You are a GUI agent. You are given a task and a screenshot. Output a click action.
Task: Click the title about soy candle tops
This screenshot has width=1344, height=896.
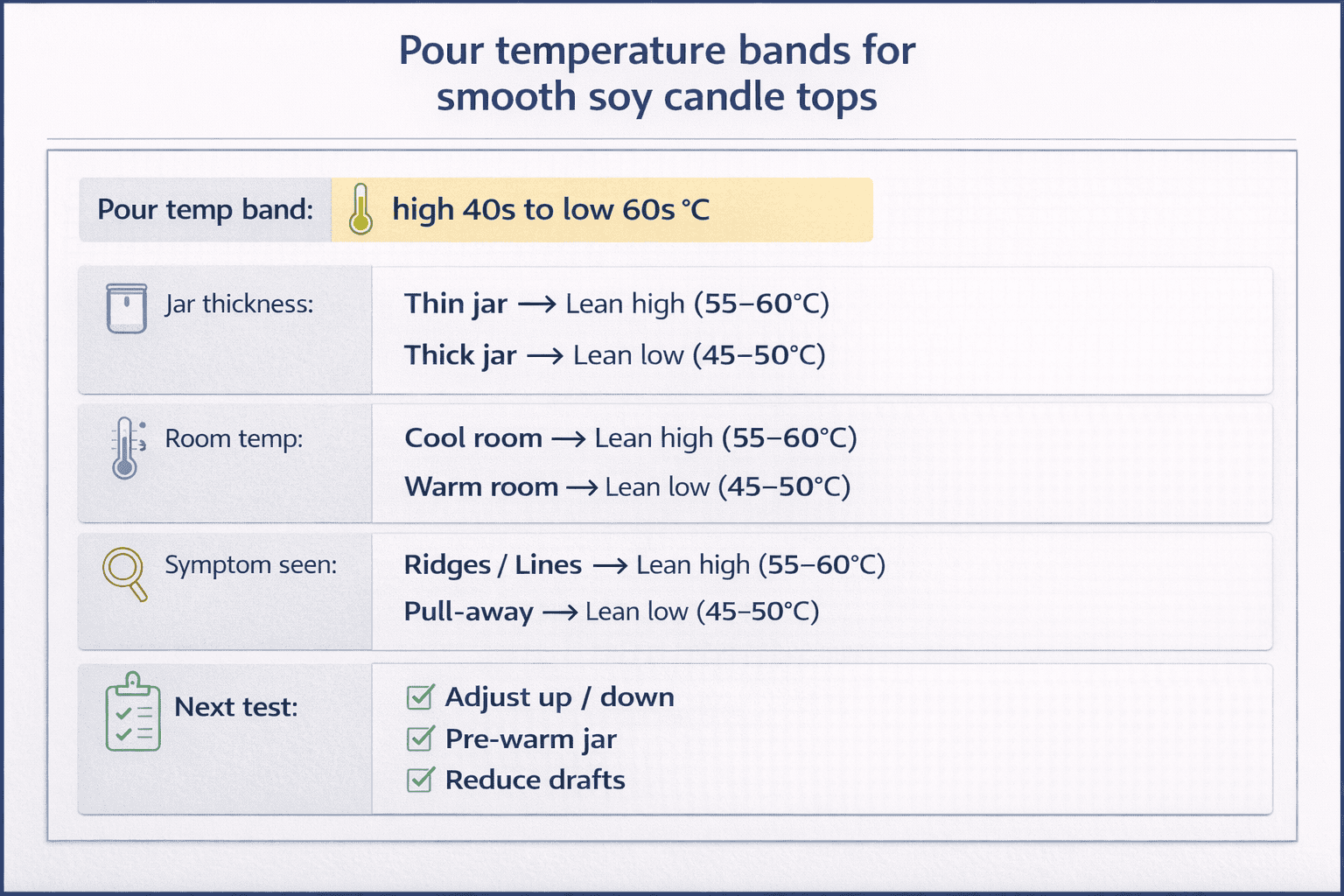point(656,73)
